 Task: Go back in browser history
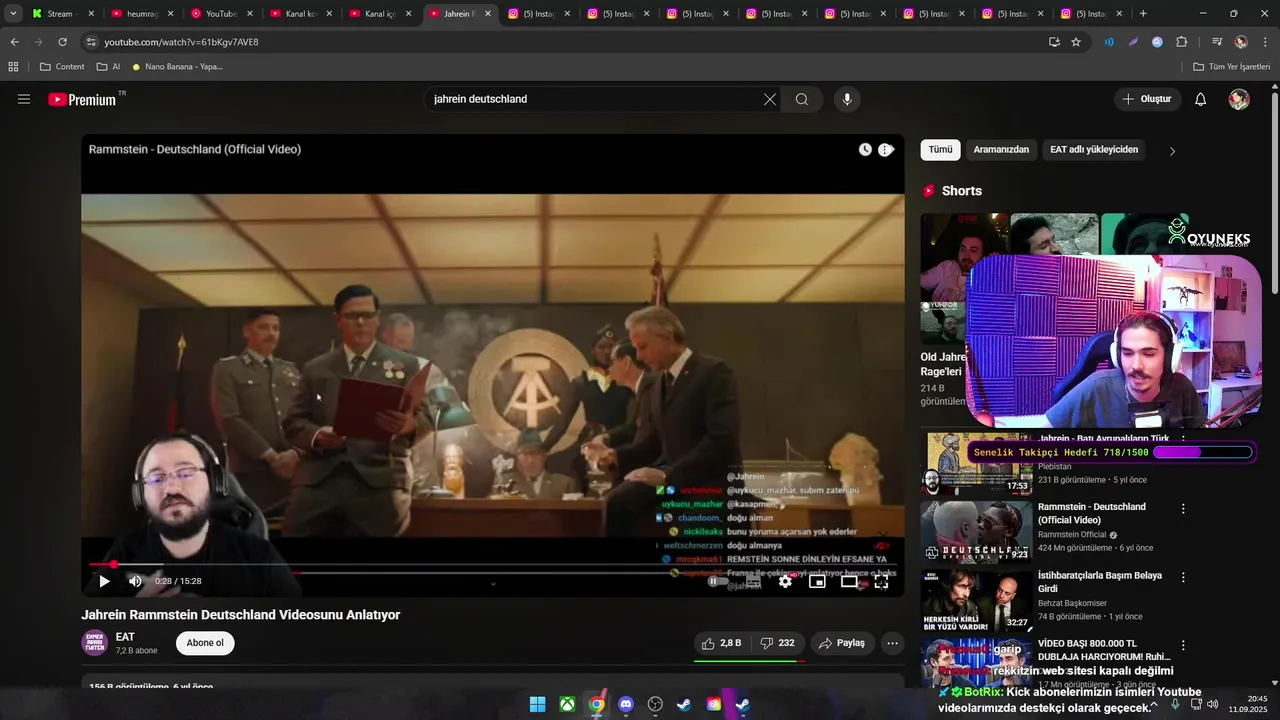(x=14, y=42)
